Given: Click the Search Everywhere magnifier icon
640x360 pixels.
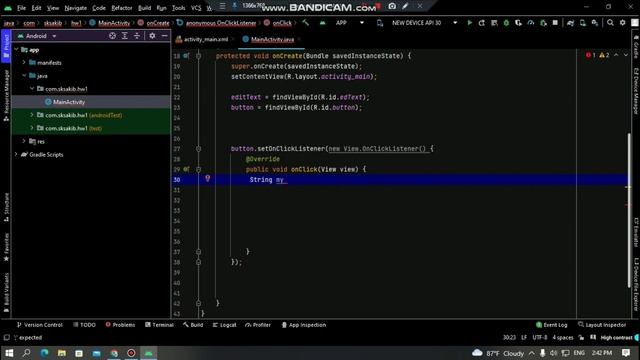Looking at the screenshot, I should pos(610,23).
